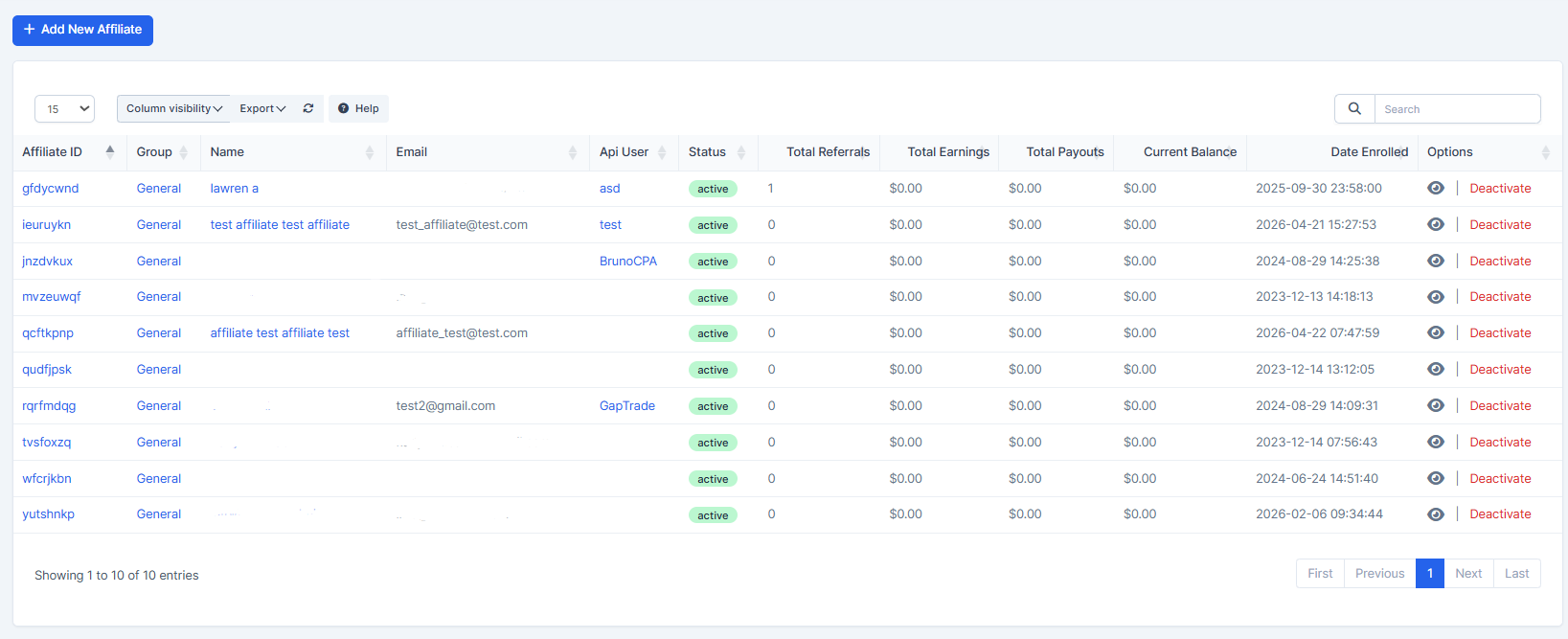Deactivate affiliate yutshnkp
The image size is (1568, 639).
pos(1500,514)
